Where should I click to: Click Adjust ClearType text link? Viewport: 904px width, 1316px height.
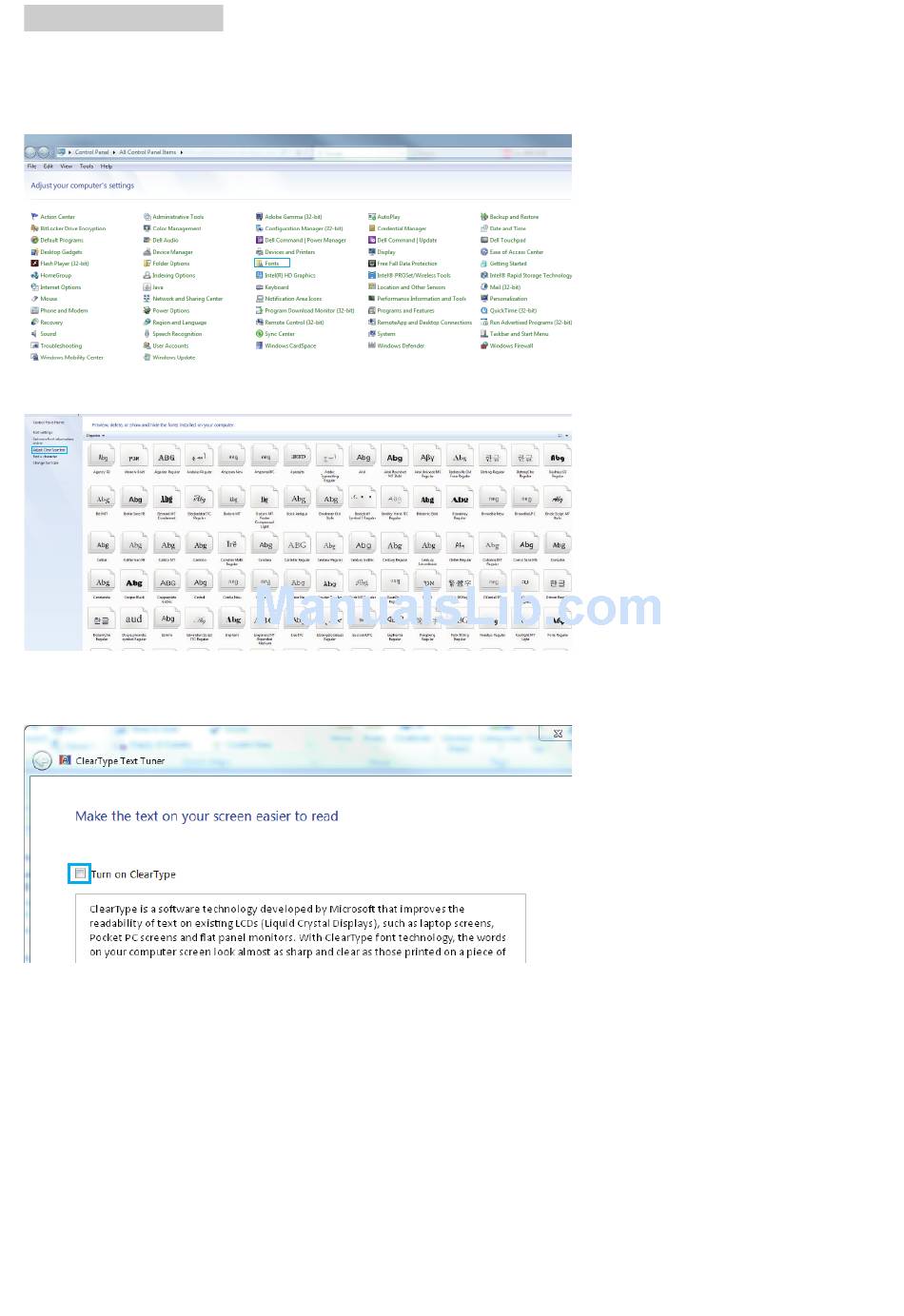click(49, 450)
